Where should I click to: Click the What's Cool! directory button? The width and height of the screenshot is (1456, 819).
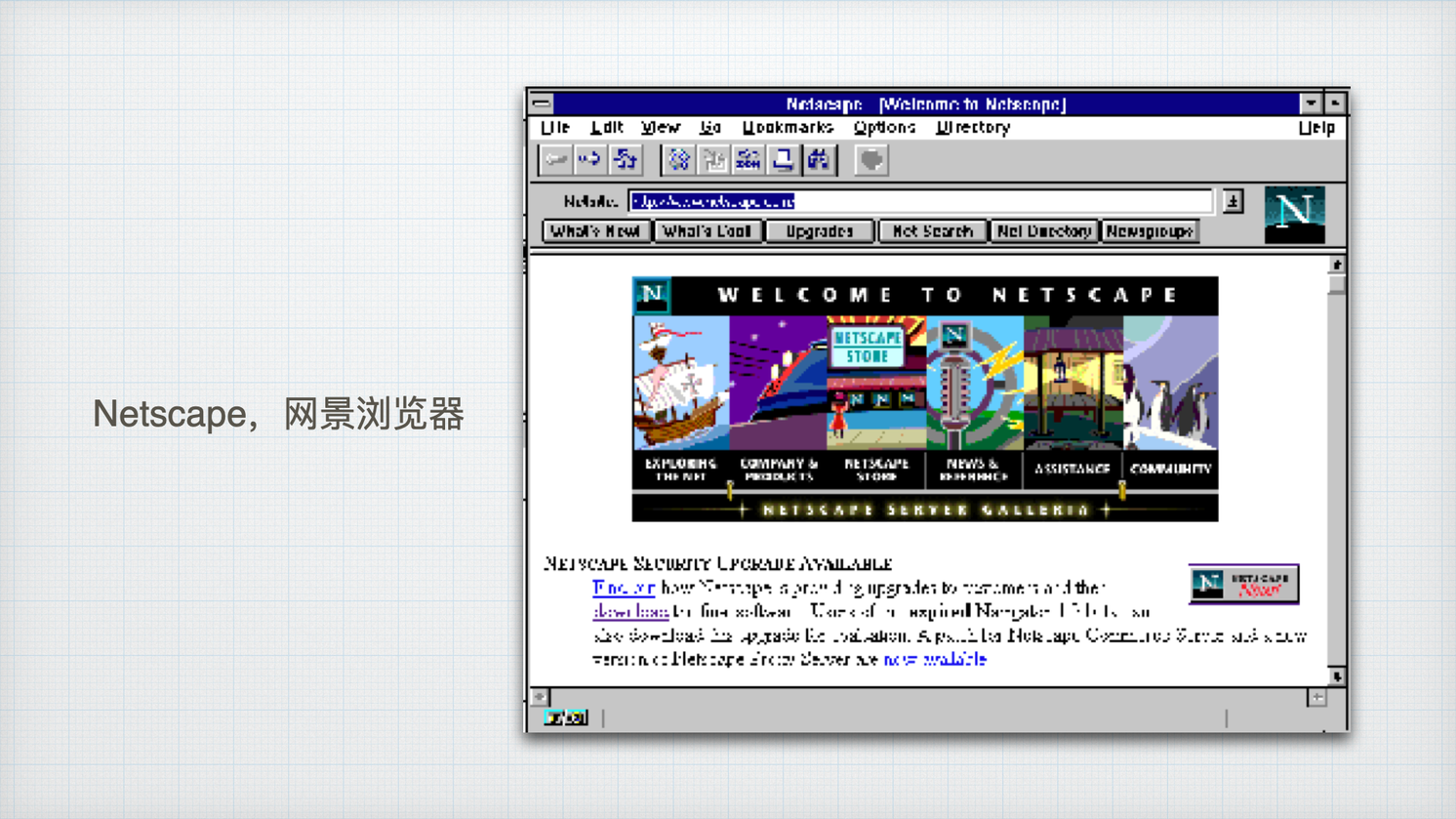click(x=707, y=231)
